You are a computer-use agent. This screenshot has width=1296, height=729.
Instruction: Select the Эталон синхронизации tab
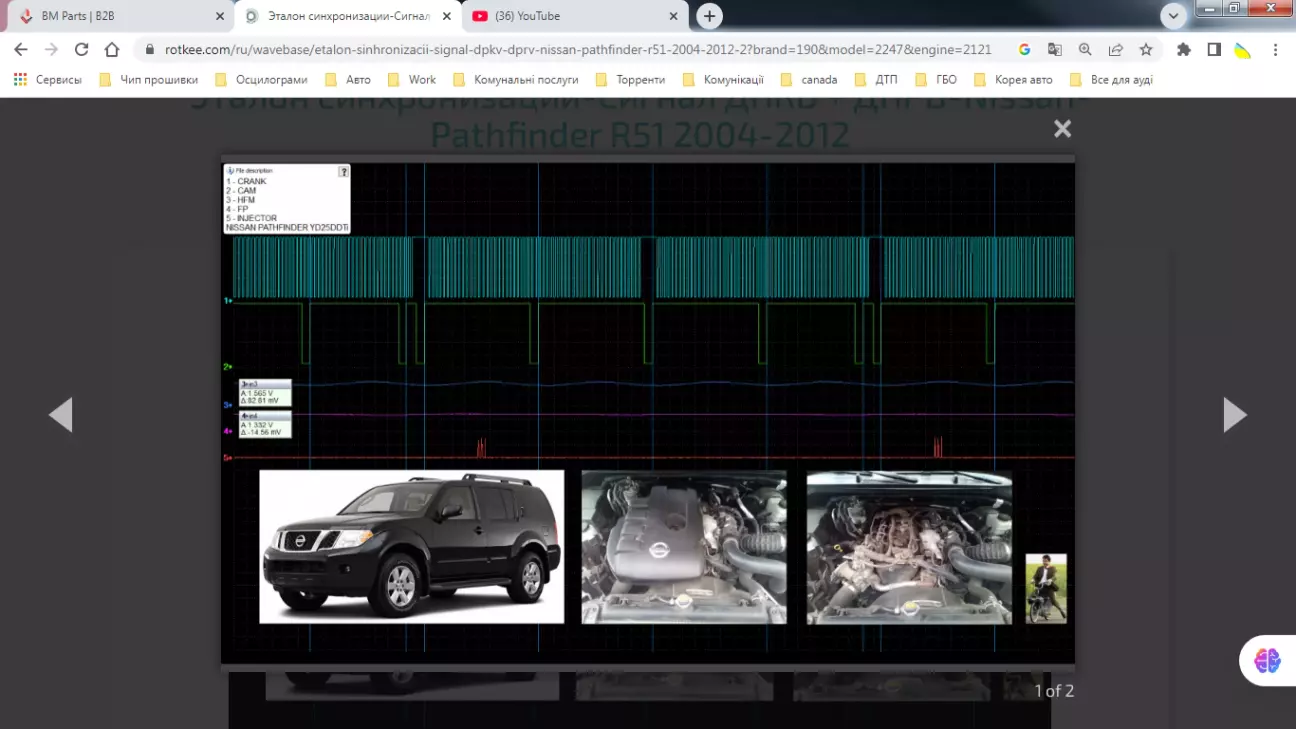click(347, 16)
